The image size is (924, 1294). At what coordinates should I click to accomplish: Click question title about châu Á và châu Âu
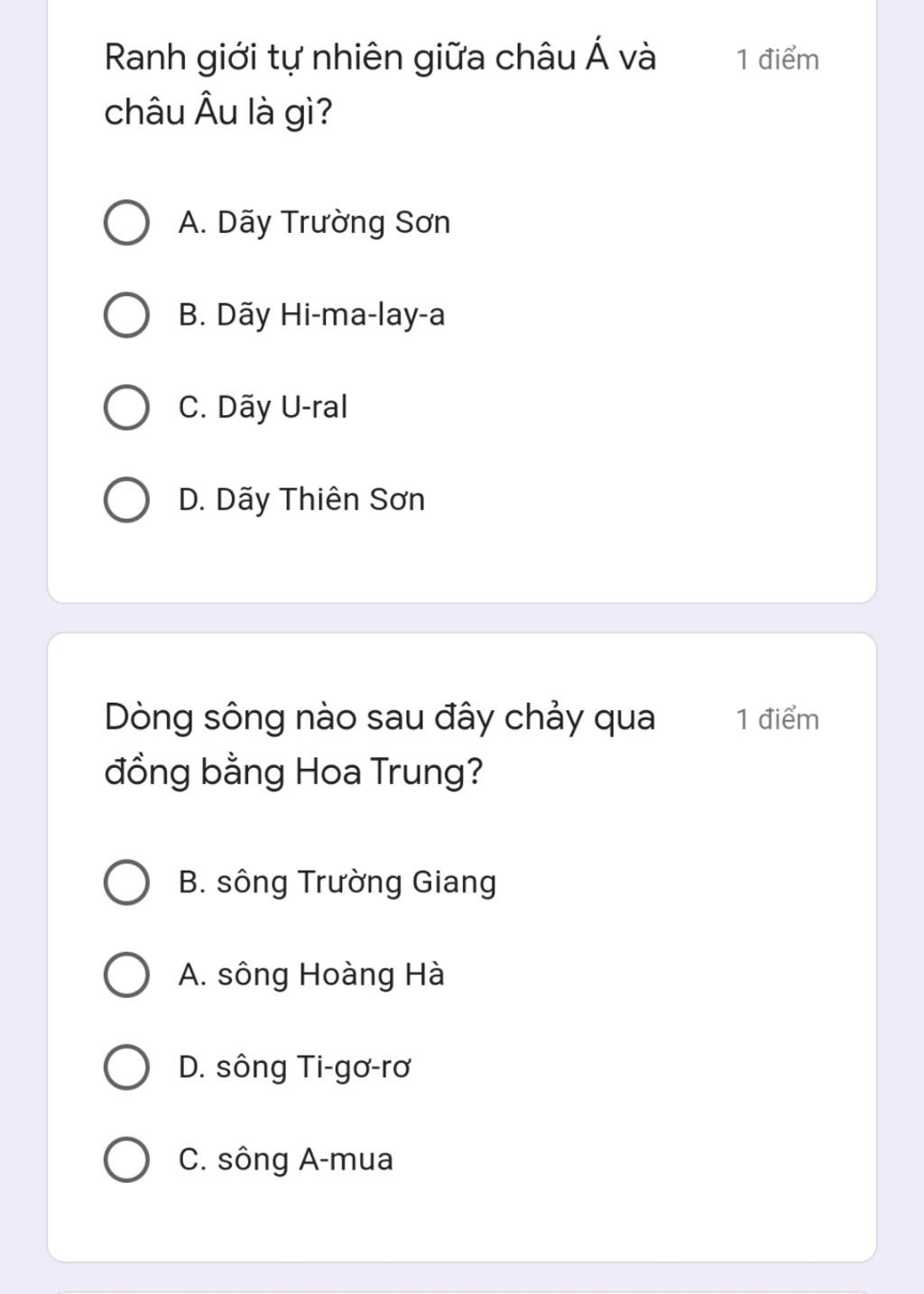point(380,85)
